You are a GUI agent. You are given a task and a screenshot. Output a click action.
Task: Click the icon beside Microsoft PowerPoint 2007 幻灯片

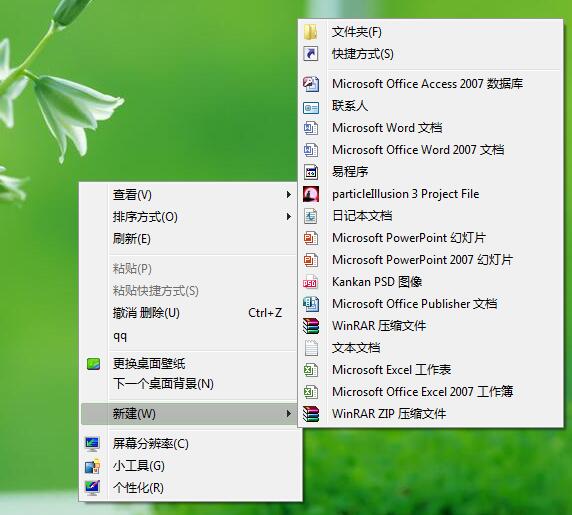311,260
